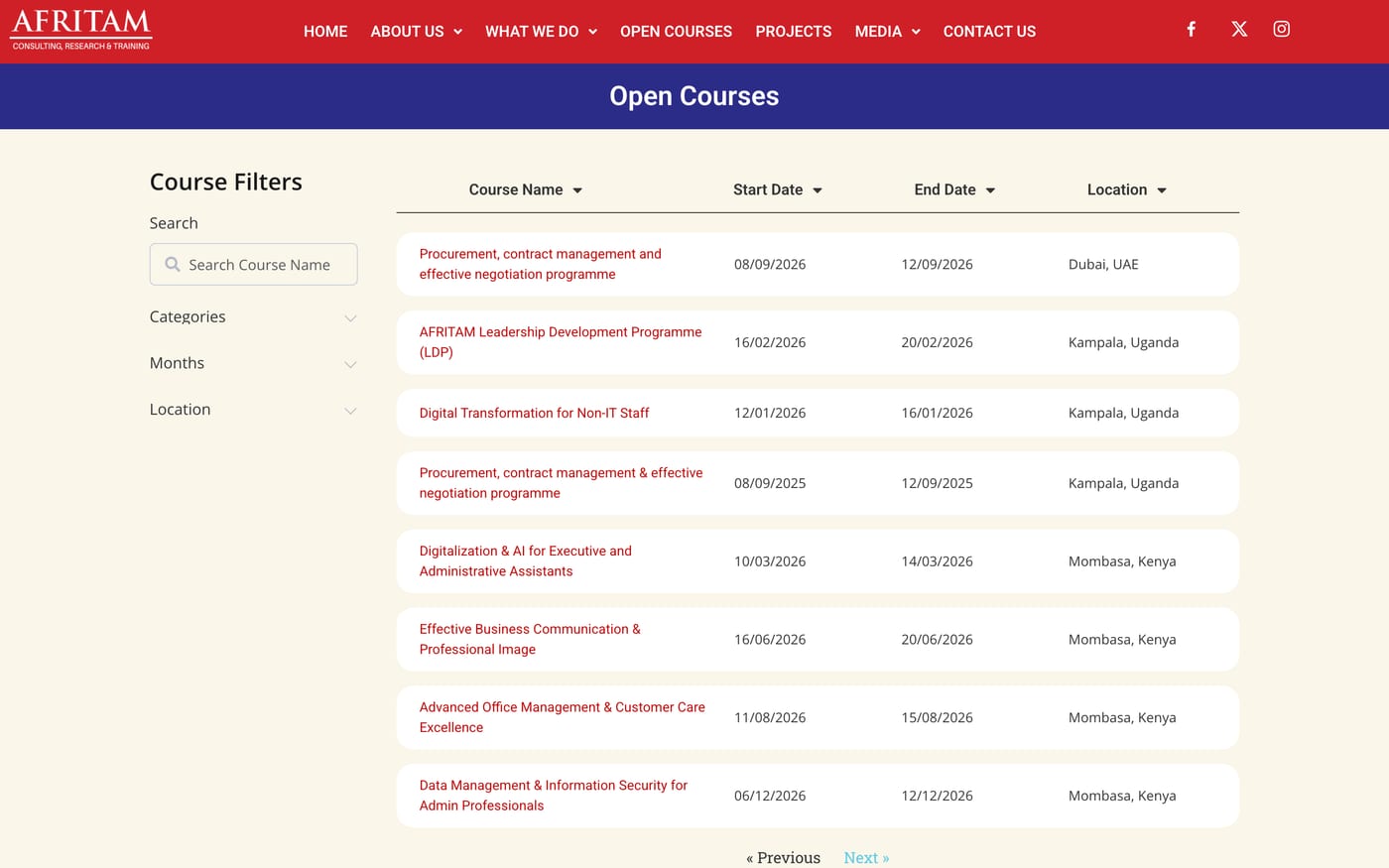Click the search magnifier icon
This screenshot has height=868, width=1389.
coord(173,264)
